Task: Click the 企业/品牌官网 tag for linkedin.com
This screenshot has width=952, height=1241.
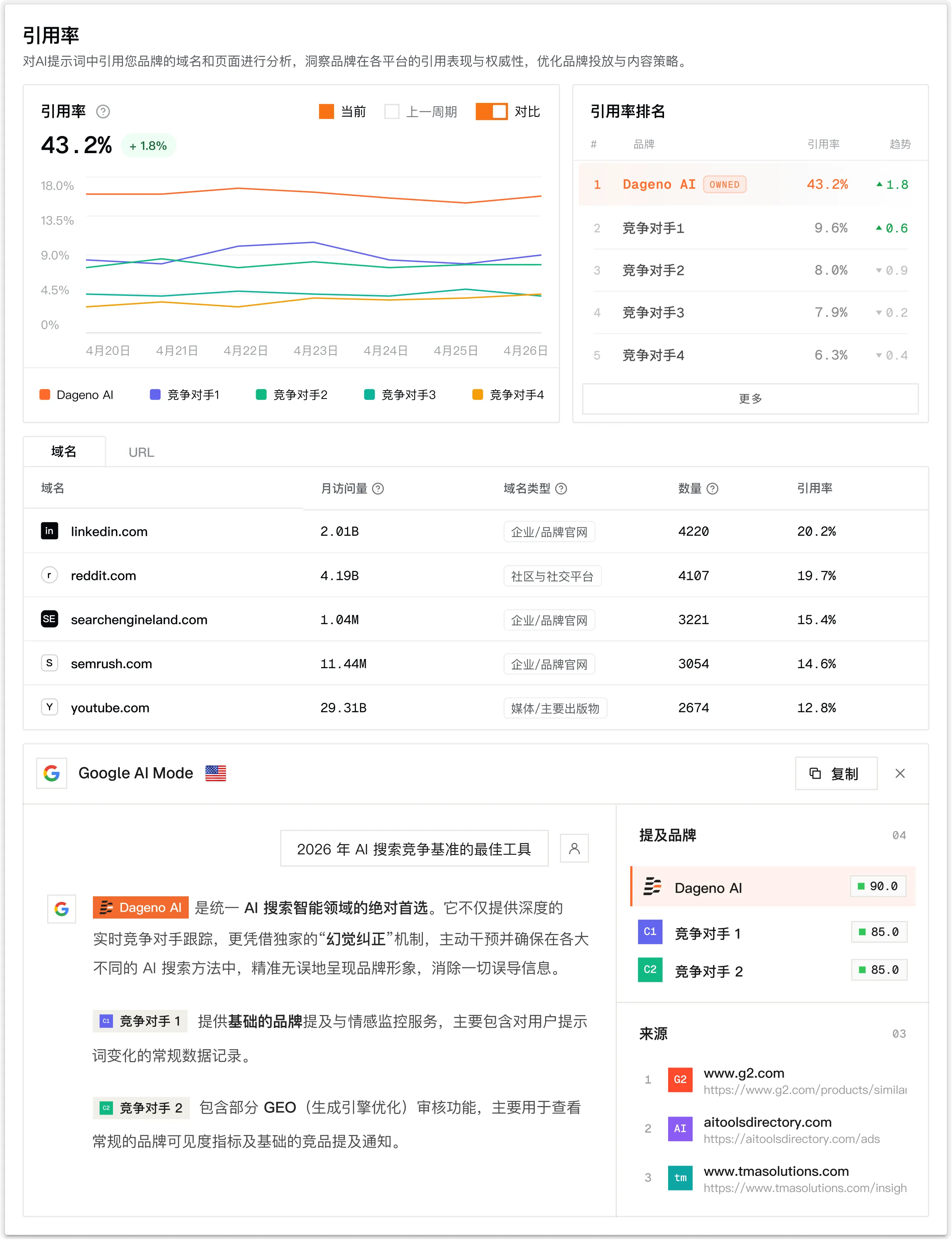Action: click(x=549, y=532)
